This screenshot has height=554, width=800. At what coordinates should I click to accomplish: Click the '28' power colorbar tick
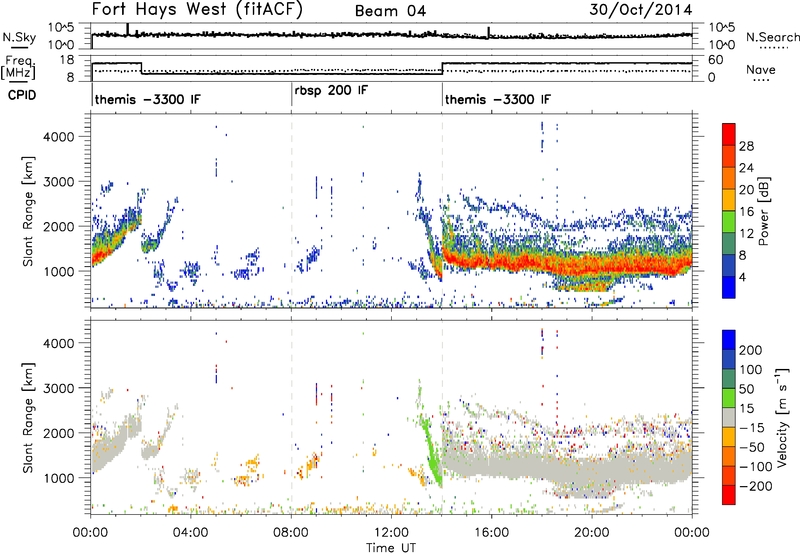pyautogui.click(x=746, y=146)
